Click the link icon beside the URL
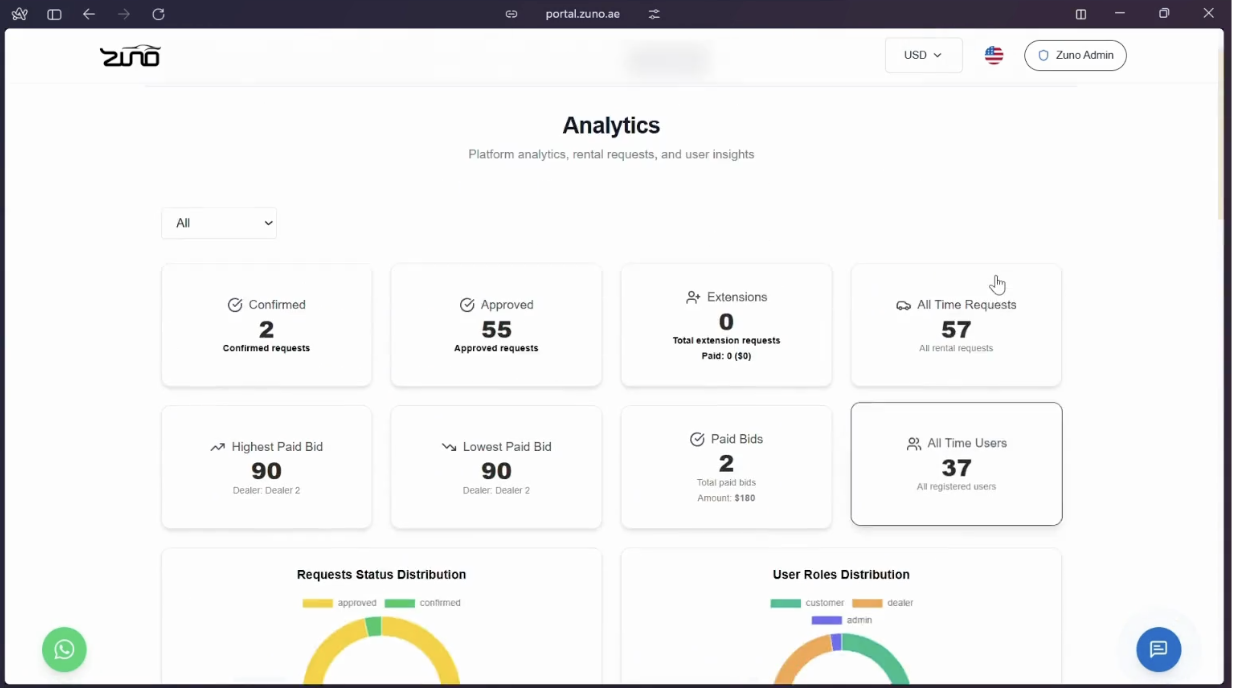 (511, 14)
